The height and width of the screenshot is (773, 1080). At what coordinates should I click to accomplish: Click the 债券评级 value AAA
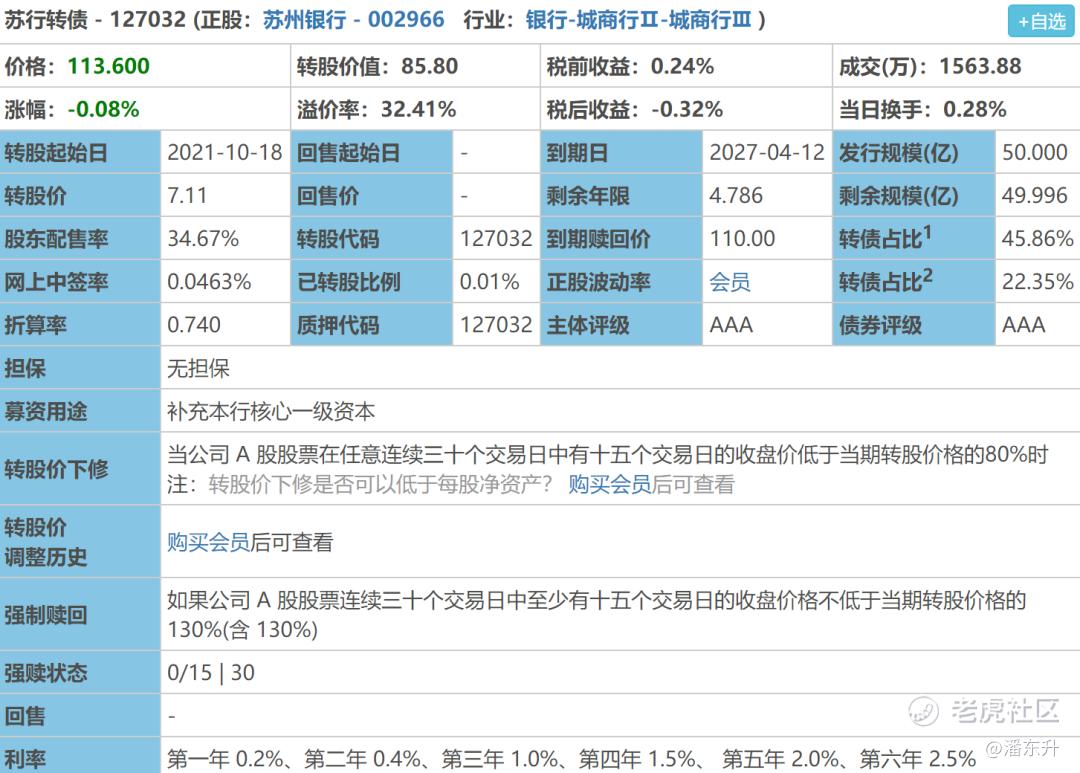coord(1024,324)
